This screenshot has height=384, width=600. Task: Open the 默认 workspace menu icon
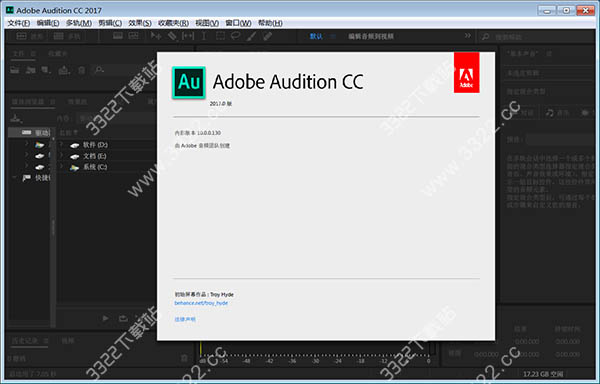coord(333,36)
